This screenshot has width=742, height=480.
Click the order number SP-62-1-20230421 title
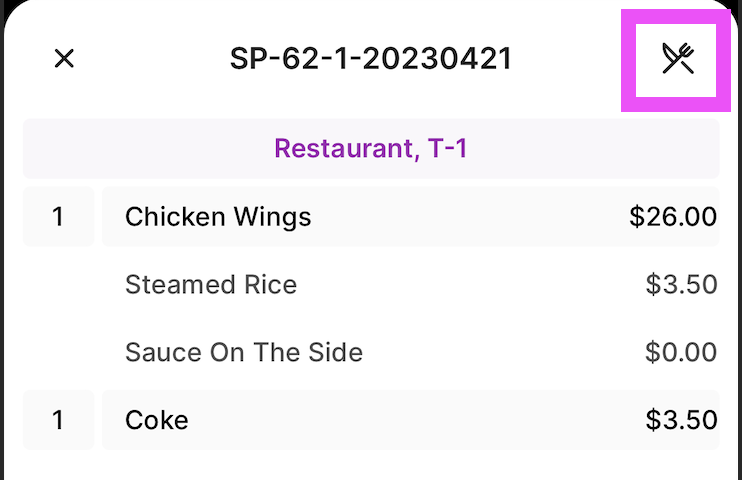371,59
